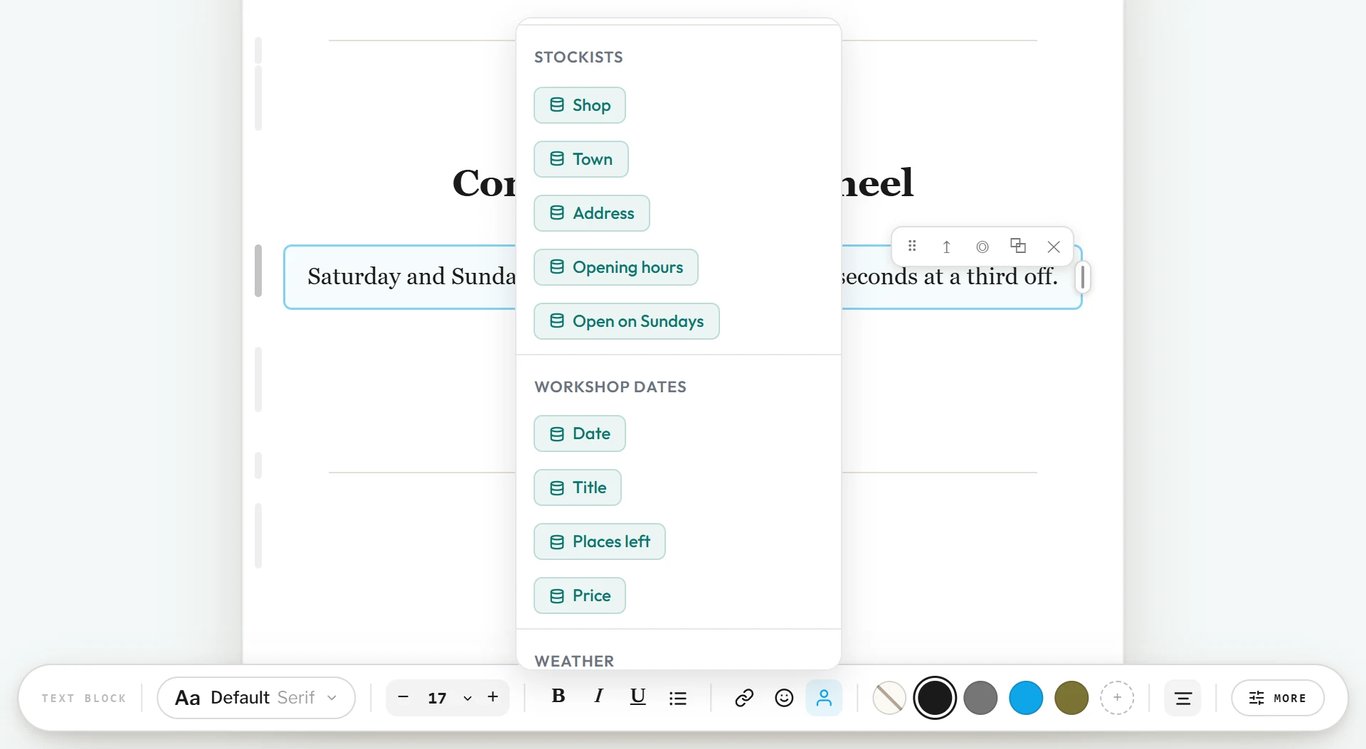Add a hyperlink
Image resolution: width=1366 pixels, height=749 pixels.
(x=744, y=698)
